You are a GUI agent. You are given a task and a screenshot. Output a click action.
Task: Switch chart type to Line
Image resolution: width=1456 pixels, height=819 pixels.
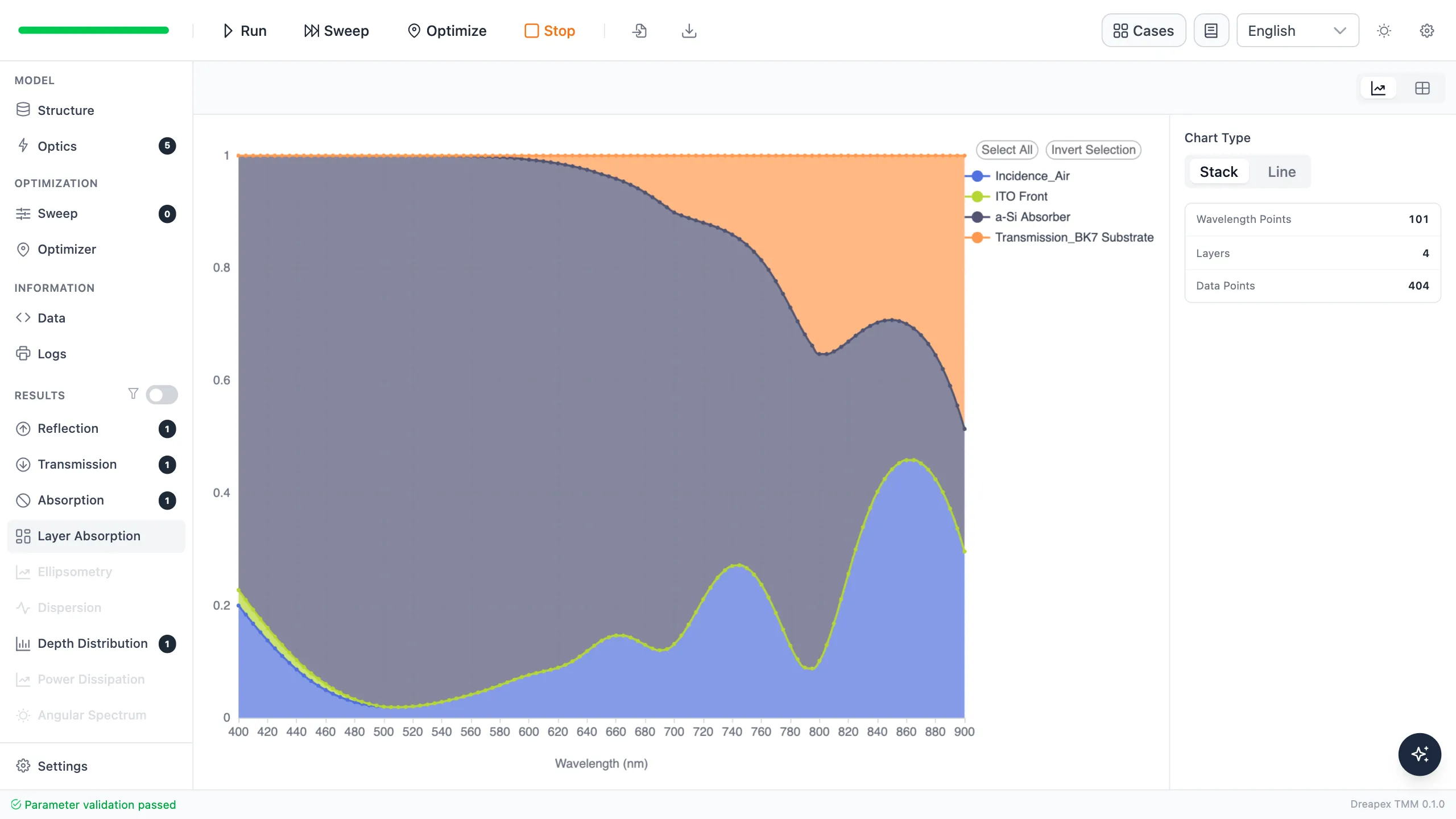(1281, 172)
